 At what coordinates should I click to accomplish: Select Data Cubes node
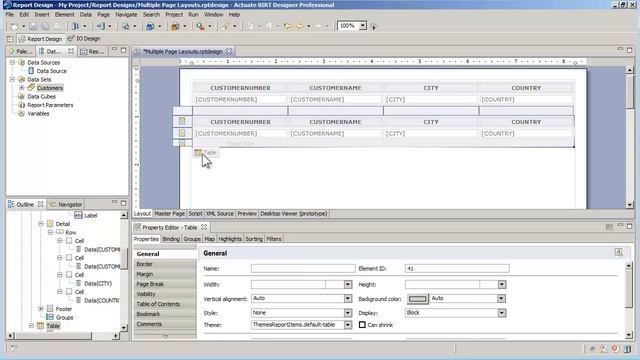(41, 97)
